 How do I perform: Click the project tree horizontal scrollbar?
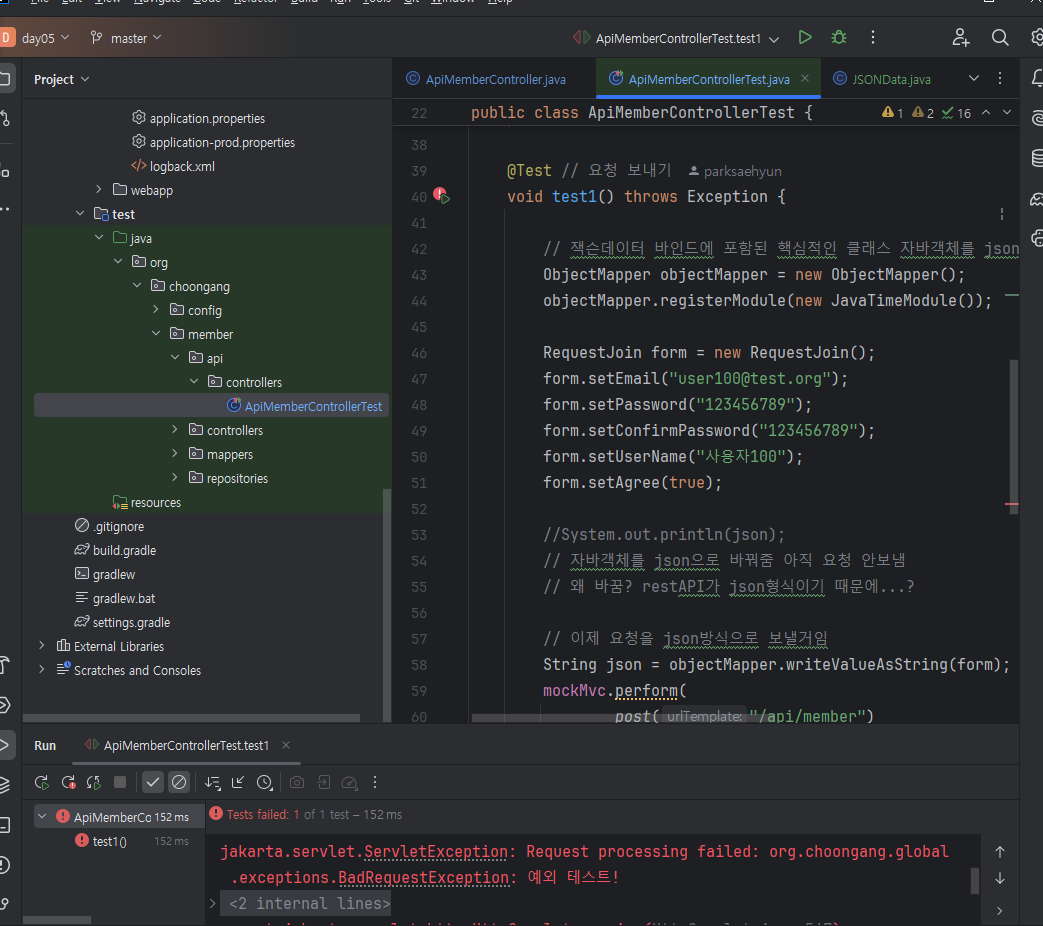192,718
